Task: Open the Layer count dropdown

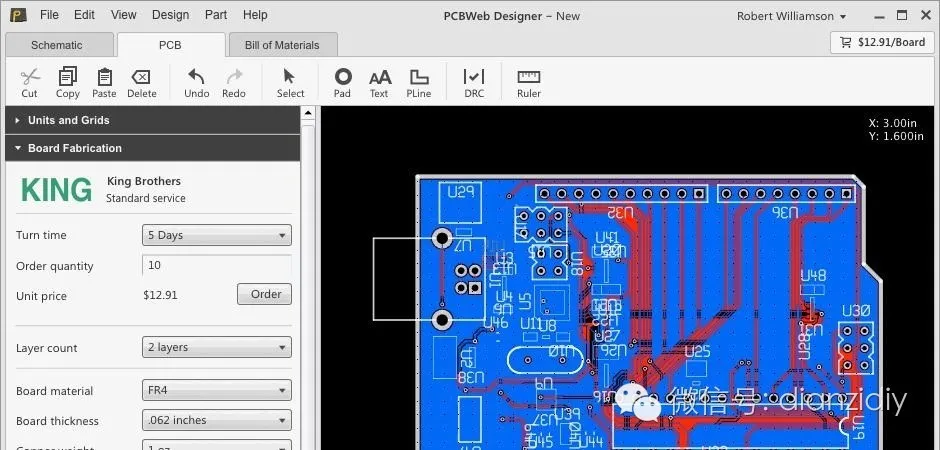Action: point(217,348)
